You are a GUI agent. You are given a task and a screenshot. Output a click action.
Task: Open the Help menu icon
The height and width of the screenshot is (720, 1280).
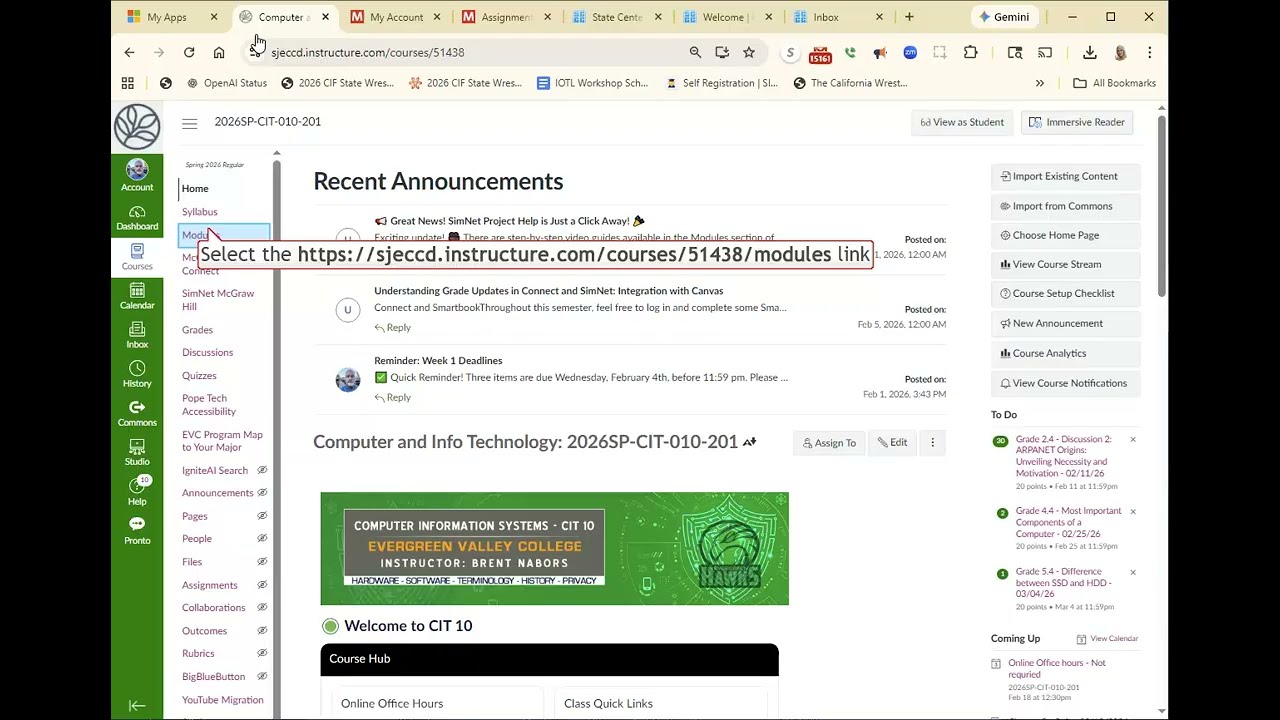[x=137, y=491]
